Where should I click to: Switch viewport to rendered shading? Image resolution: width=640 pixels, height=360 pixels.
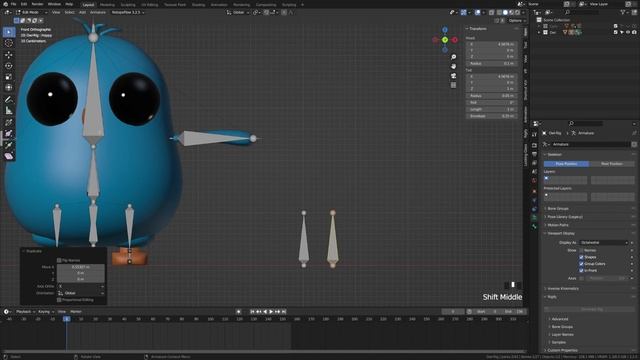click(x=517, y=13)
